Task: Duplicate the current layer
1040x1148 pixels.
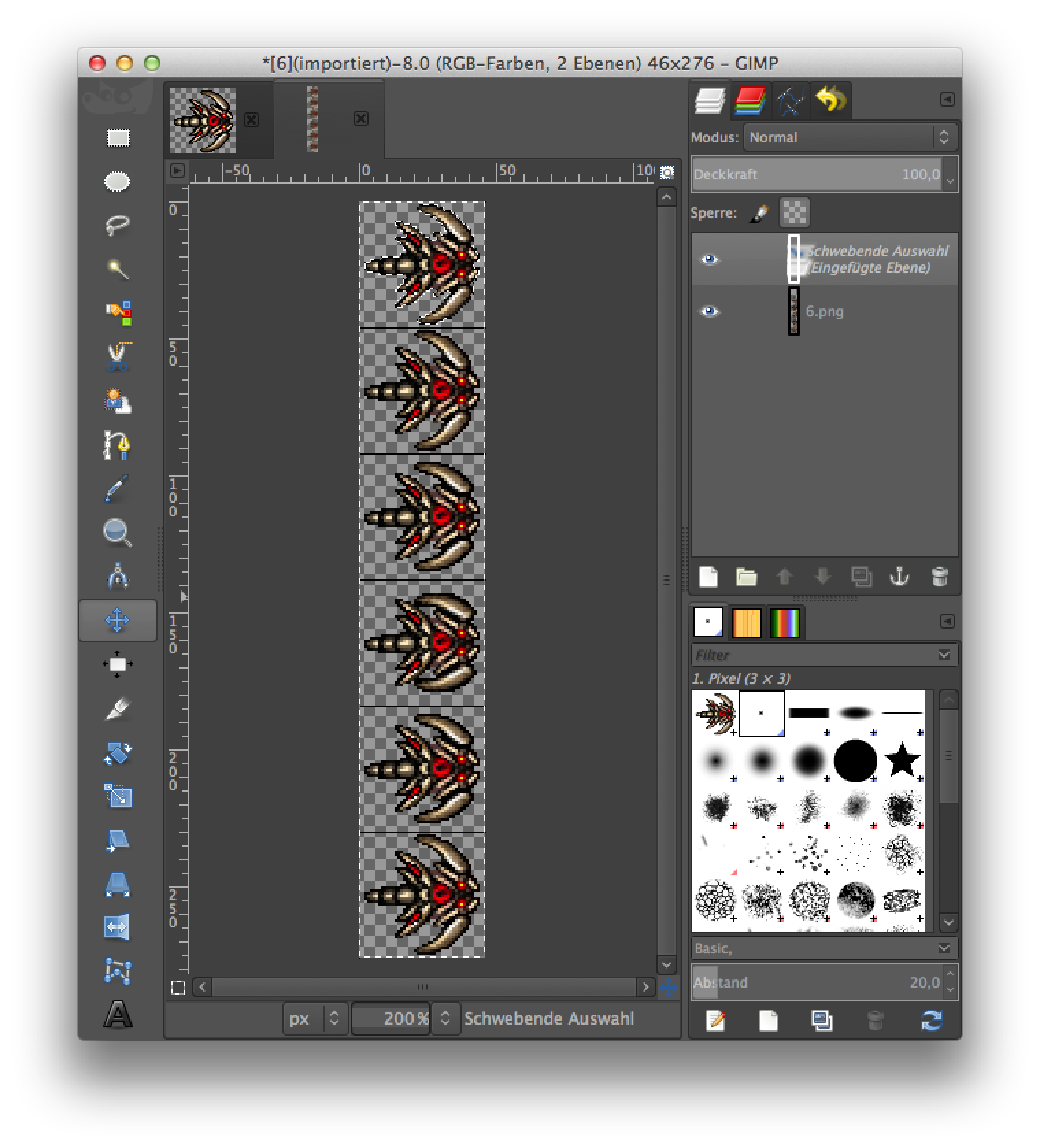Action: (861, 577)
